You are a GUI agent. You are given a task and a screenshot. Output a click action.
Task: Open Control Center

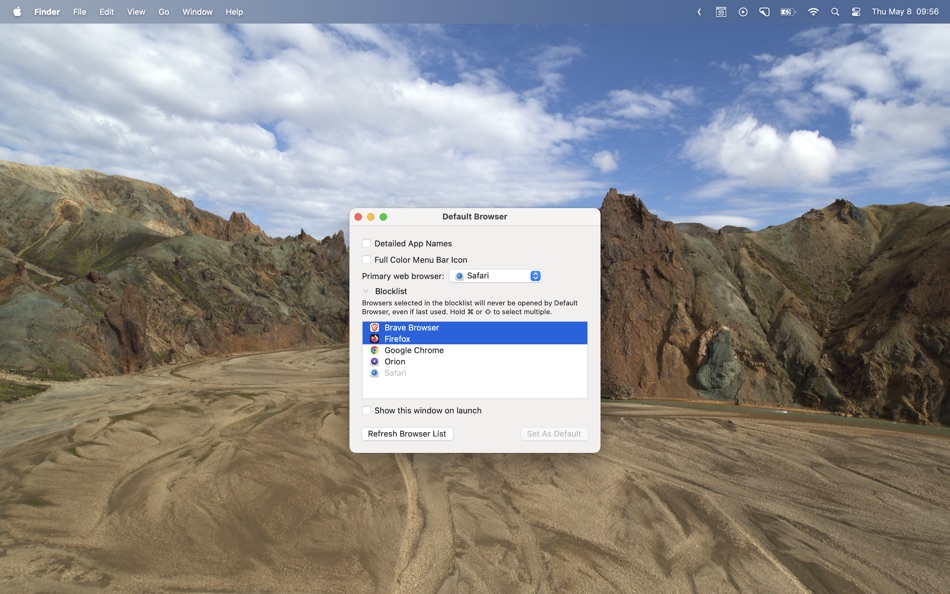(x=855, y=12)
